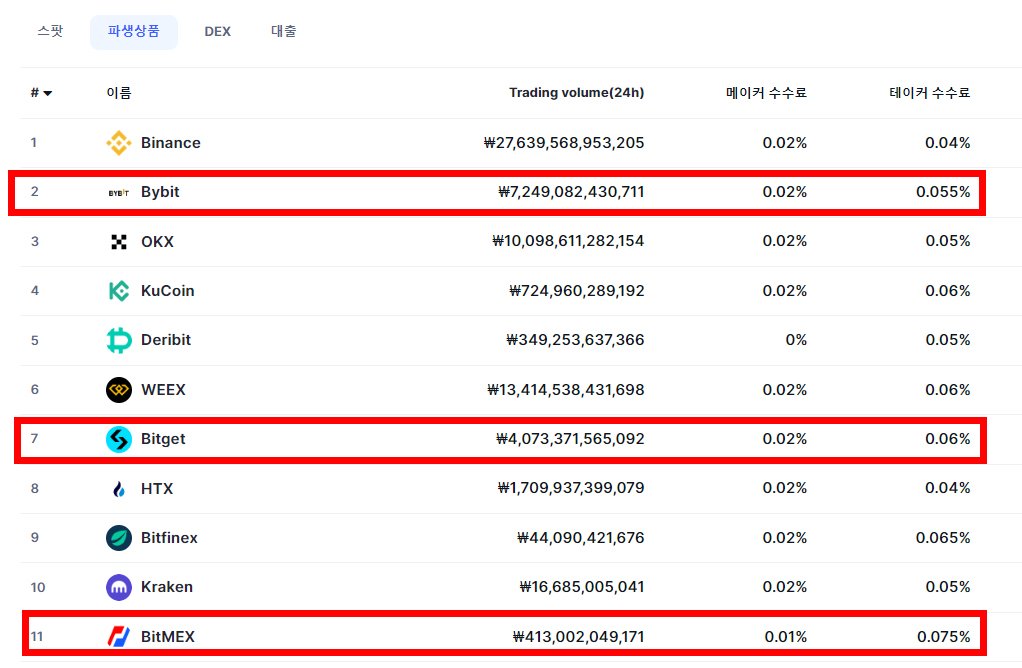Sort by Trading volume(24h) column header
This screenshot has height=668, width=1022.
[576, 93]
